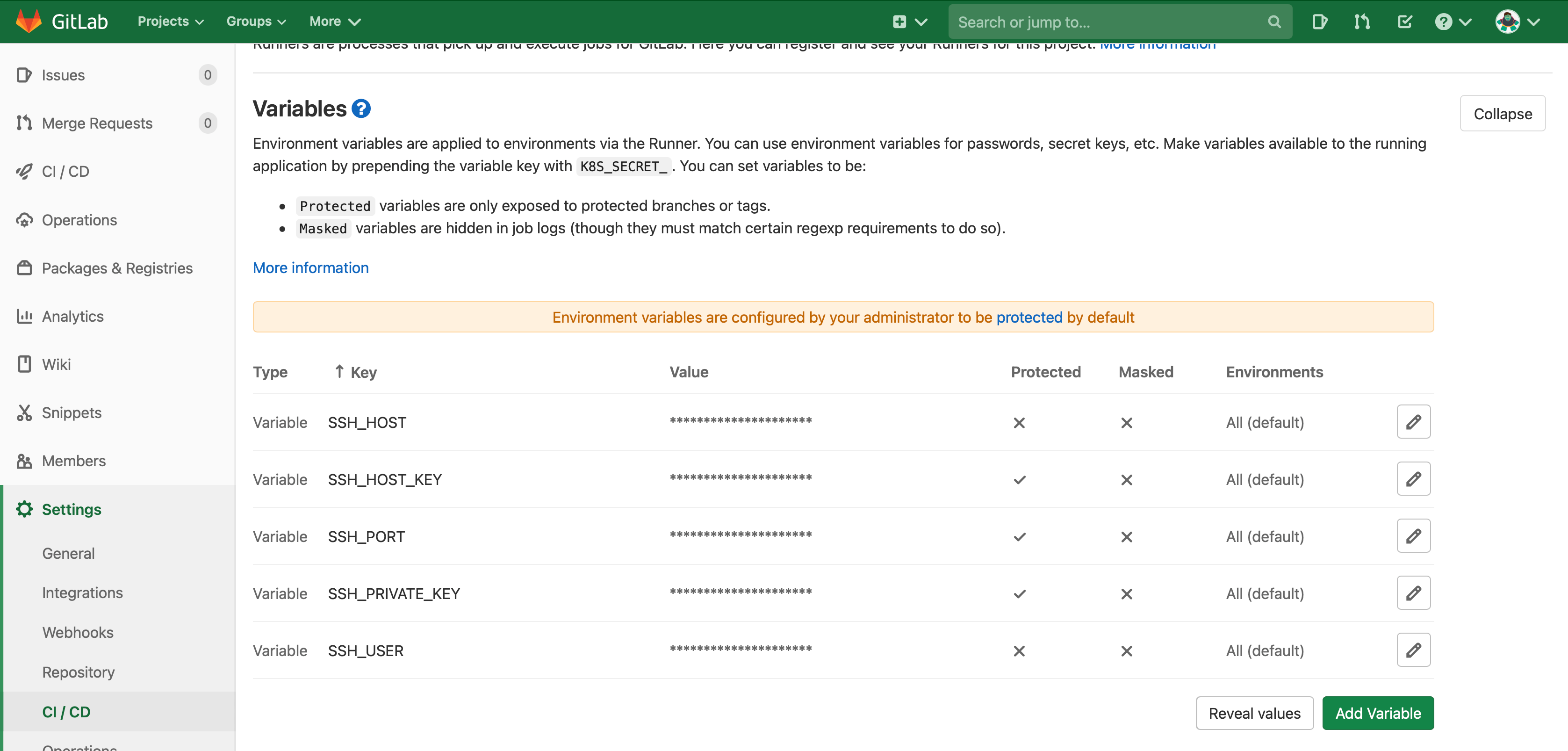
Task: Open Repository settings in sidebar
Action: tap(78, 672)
